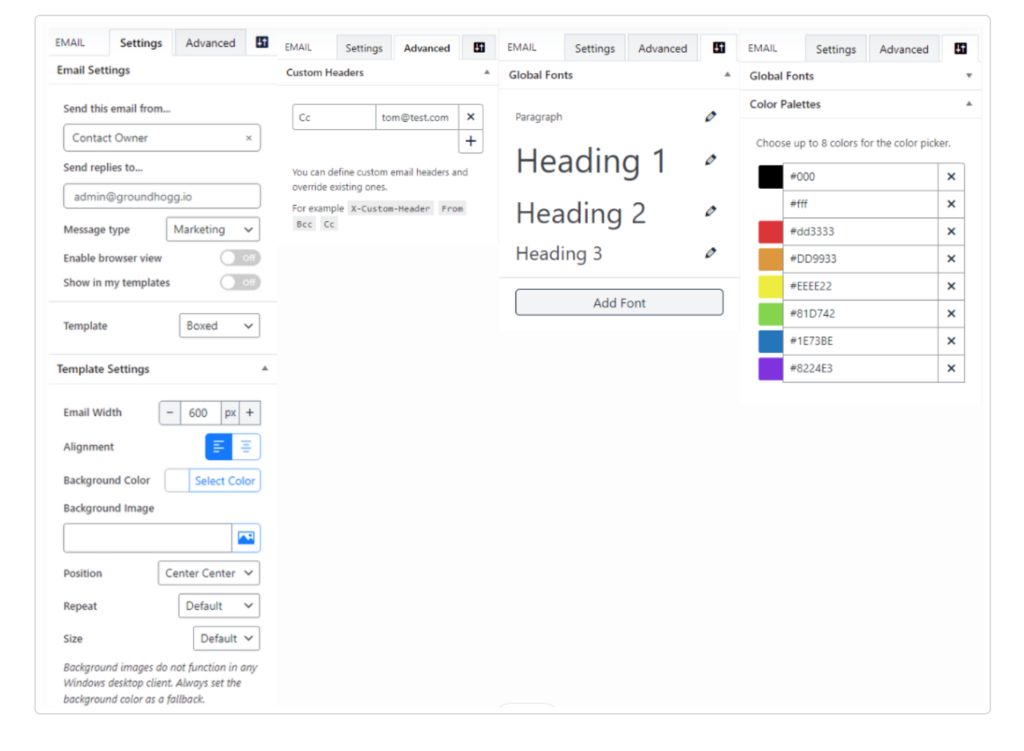This screenshot has height=751, width=1024.
Task: Select Advanced tab above Custom Headers
Action: click(427, 48)
